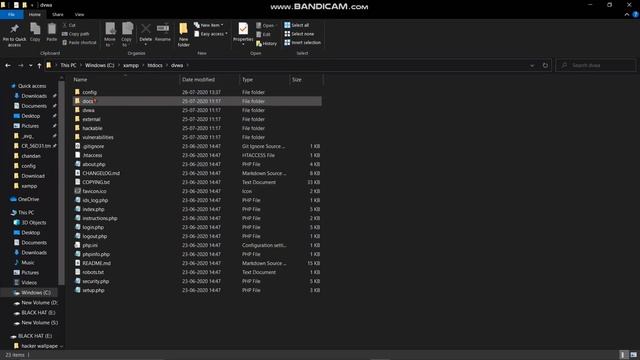Click Paste shortcut in ribbon
640x360 pixels.
click(x=79, y=42)
